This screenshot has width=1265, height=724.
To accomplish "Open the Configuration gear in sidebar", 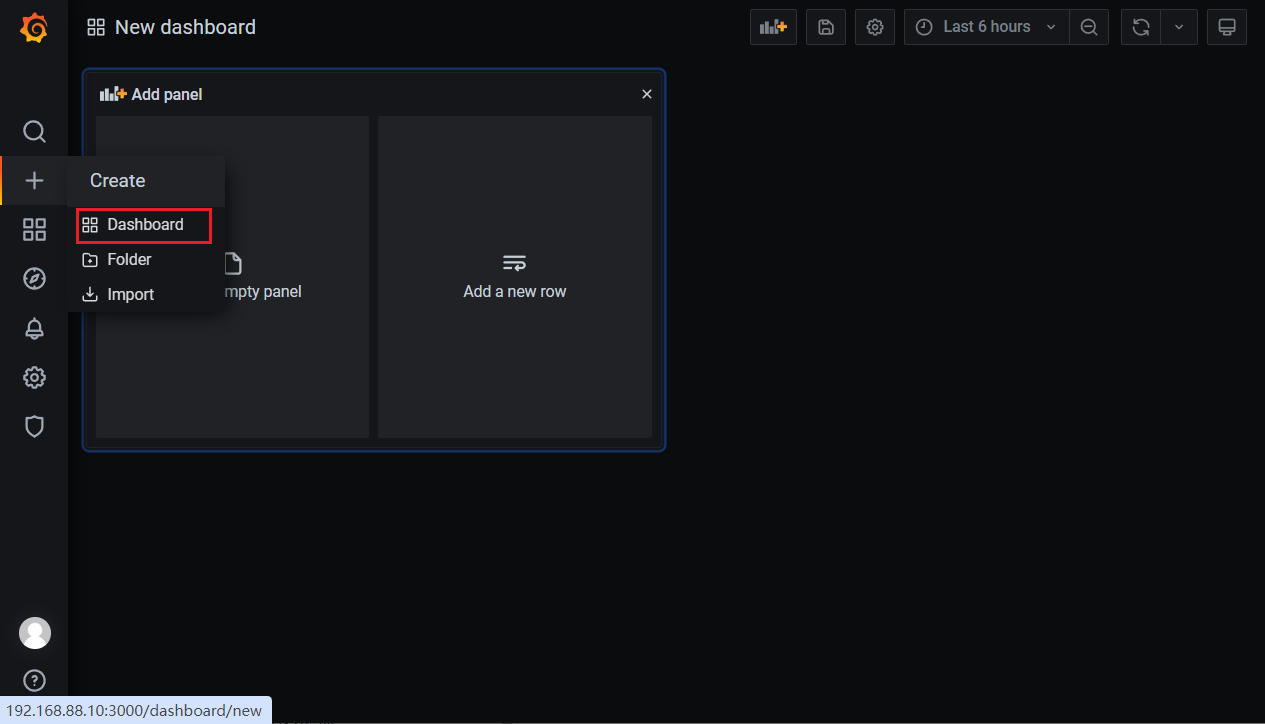I will (34, 378).
